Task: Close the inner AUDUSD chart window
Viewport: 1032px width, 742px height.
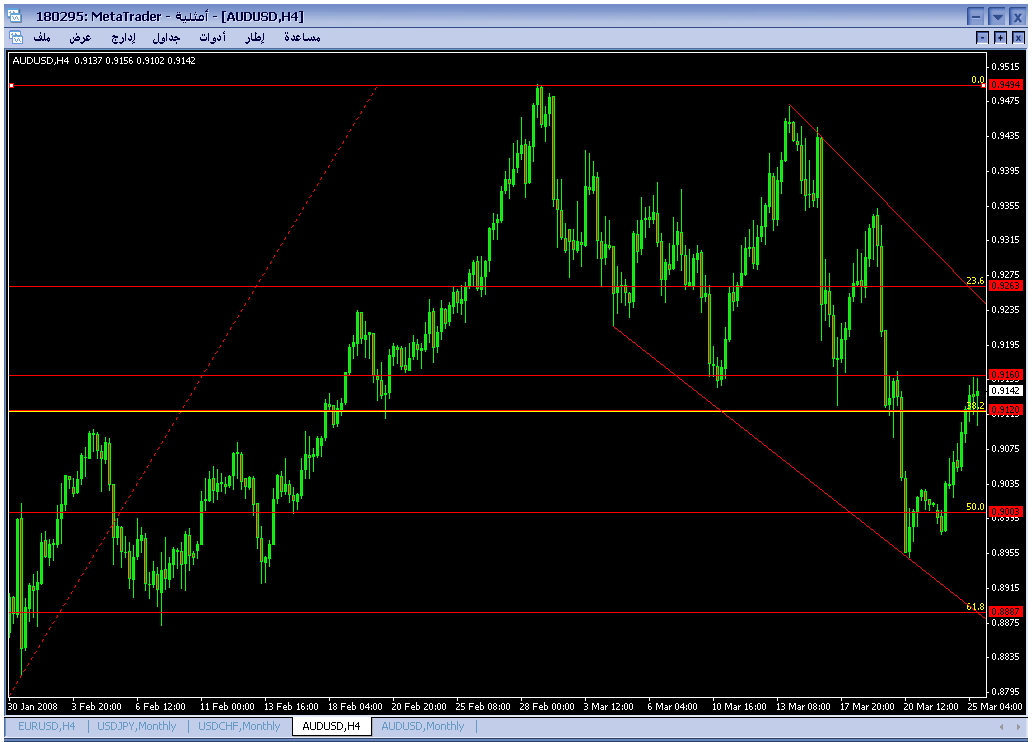Action: coord(1017,38)
